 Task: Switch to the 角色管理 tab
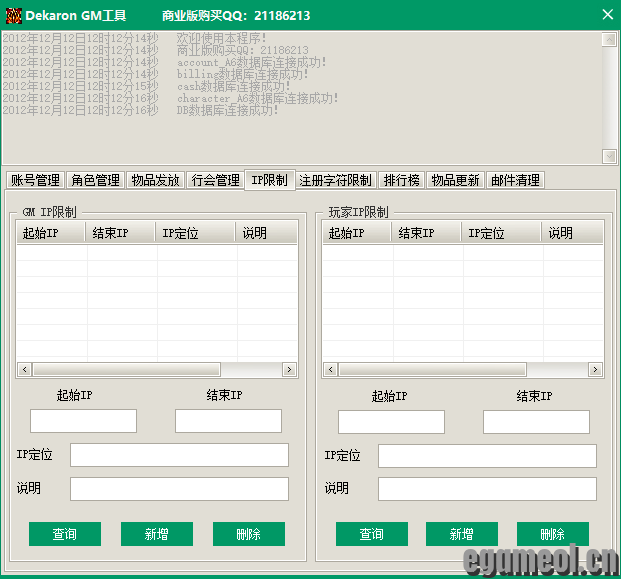pyautogui.click(x=95, y=180)
